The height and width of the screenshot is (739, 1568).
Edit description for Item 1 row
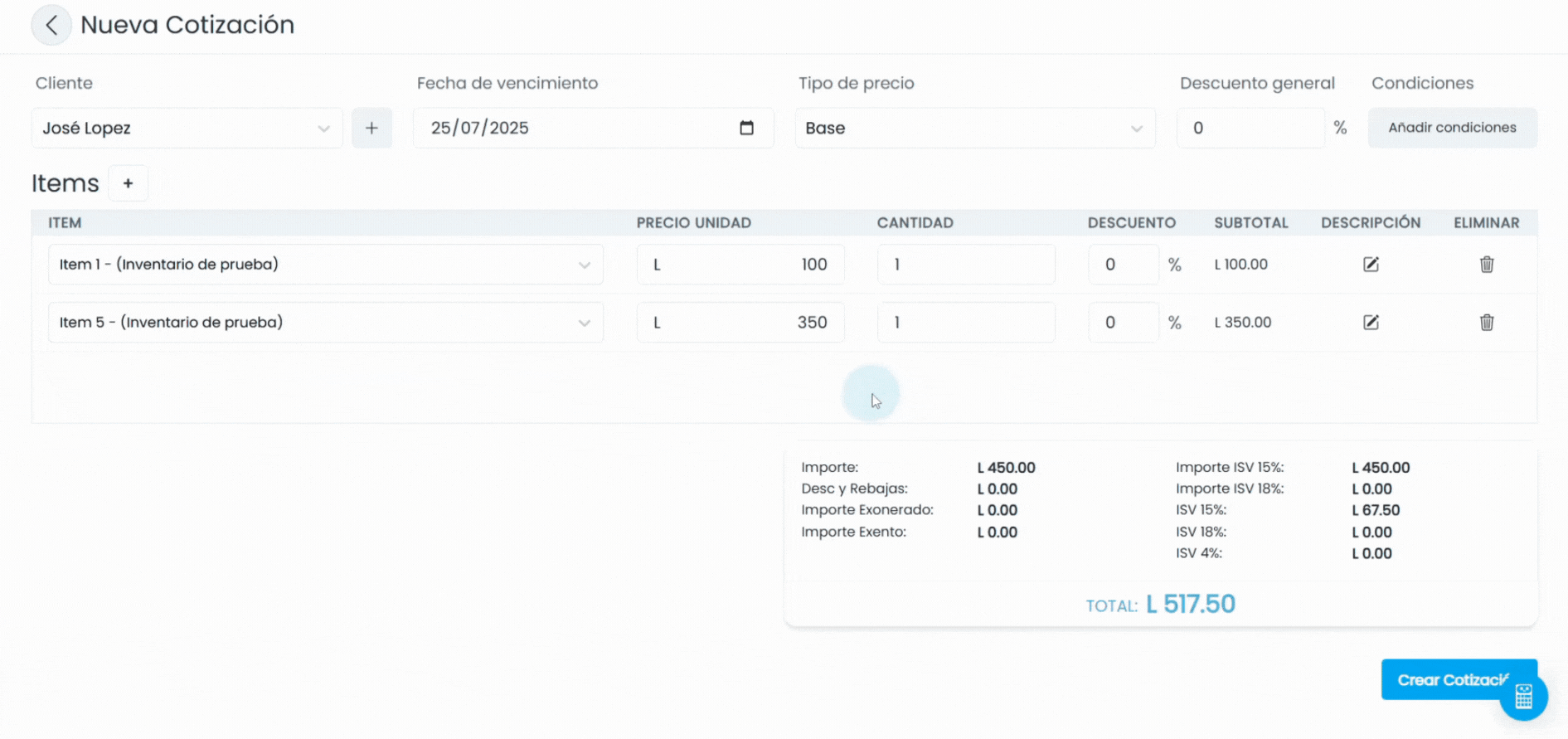(x=1371, y=265)
